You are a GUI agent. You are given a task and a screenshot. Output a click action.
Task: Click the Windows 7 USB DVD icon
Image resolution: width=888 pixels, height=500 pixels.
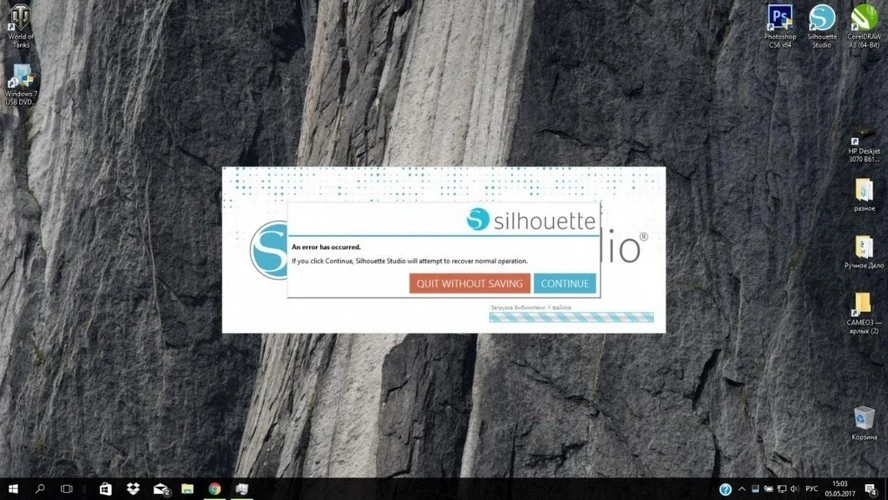[20, 78]
